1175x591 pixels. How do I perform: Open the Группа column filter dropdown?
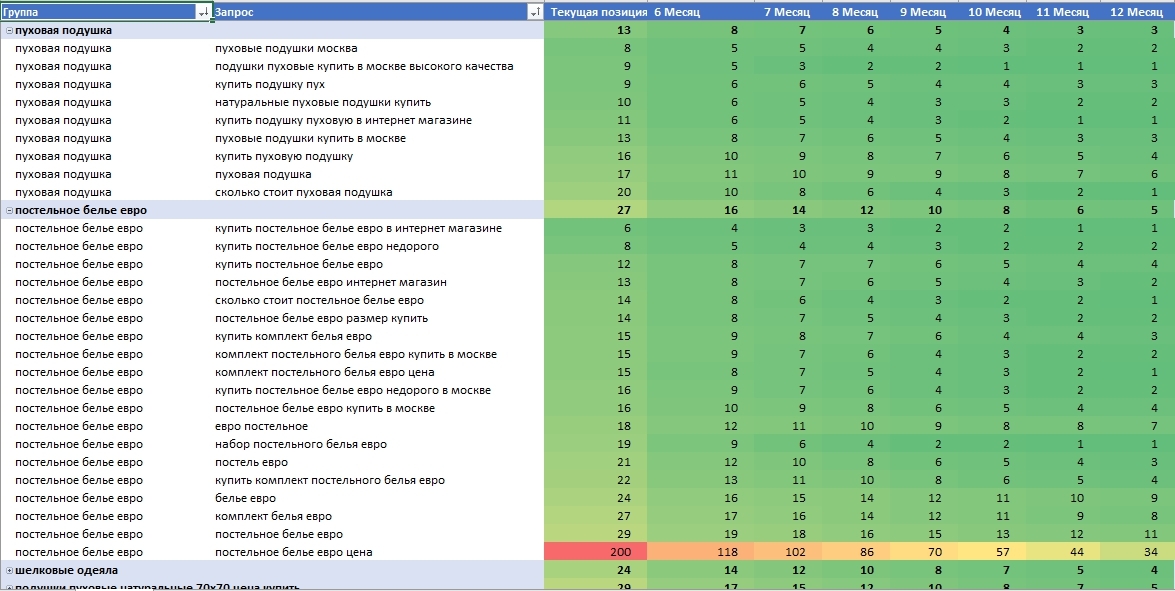[x=204, y=12]
